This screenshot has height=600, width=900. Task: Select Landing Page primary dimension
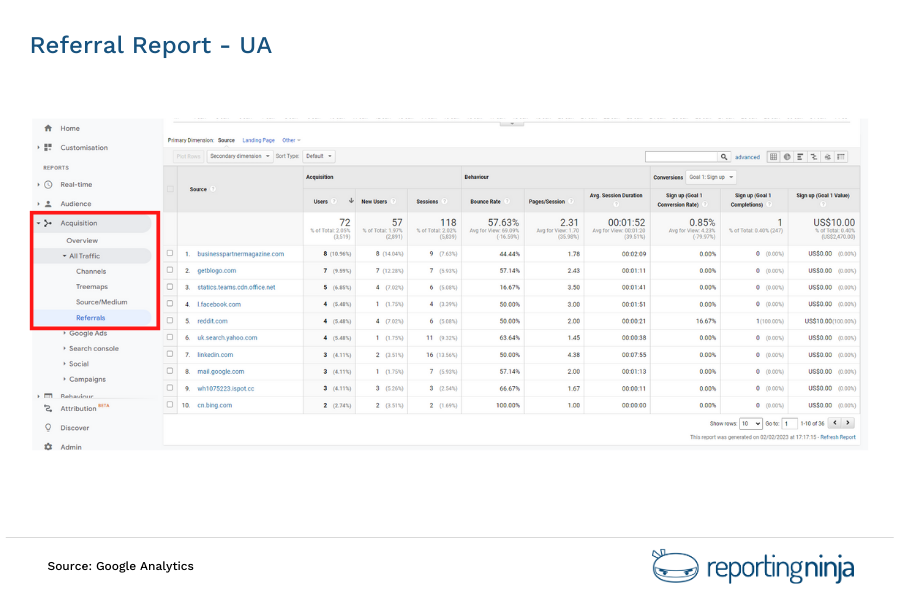pos(258,140)
